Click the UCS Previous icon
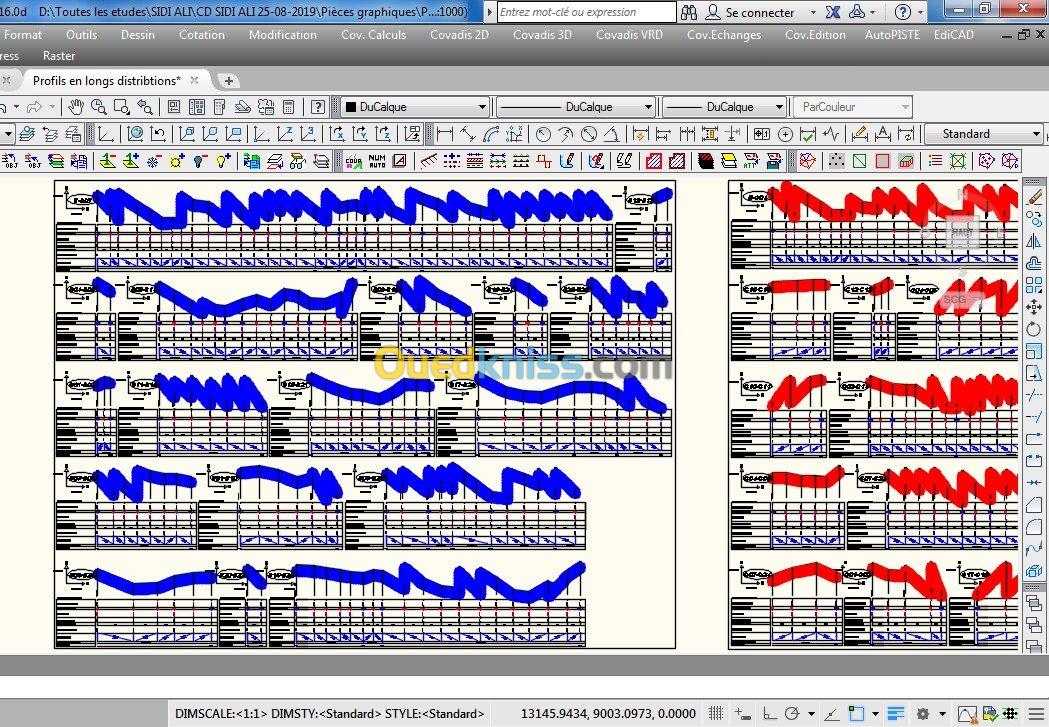1049x727 pixels. click(x=158, y=134)
